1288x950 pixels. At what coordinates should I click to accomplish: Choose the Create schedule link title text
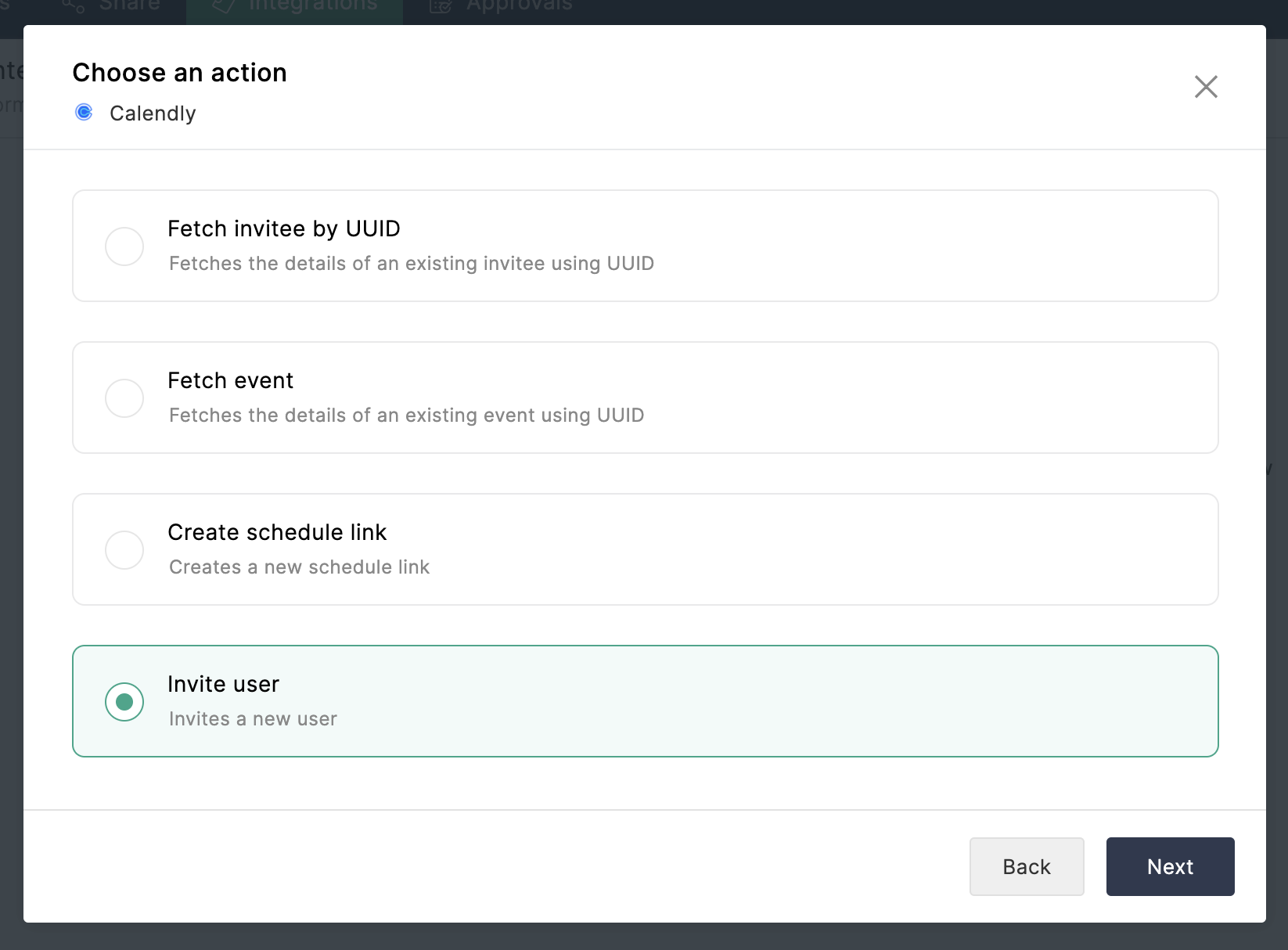click(x=277, y=532)
